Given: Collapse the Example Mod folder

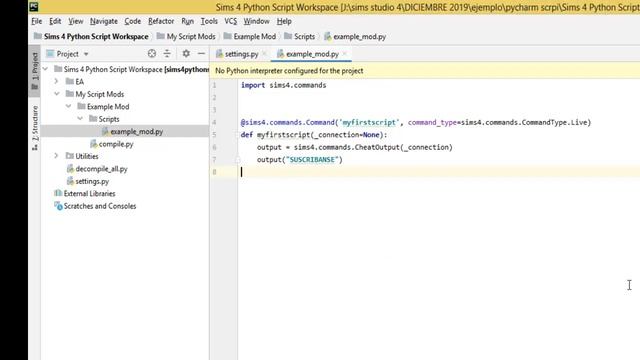Looking at the screenshot, I should pyautogui.click(x=68, y=107).
